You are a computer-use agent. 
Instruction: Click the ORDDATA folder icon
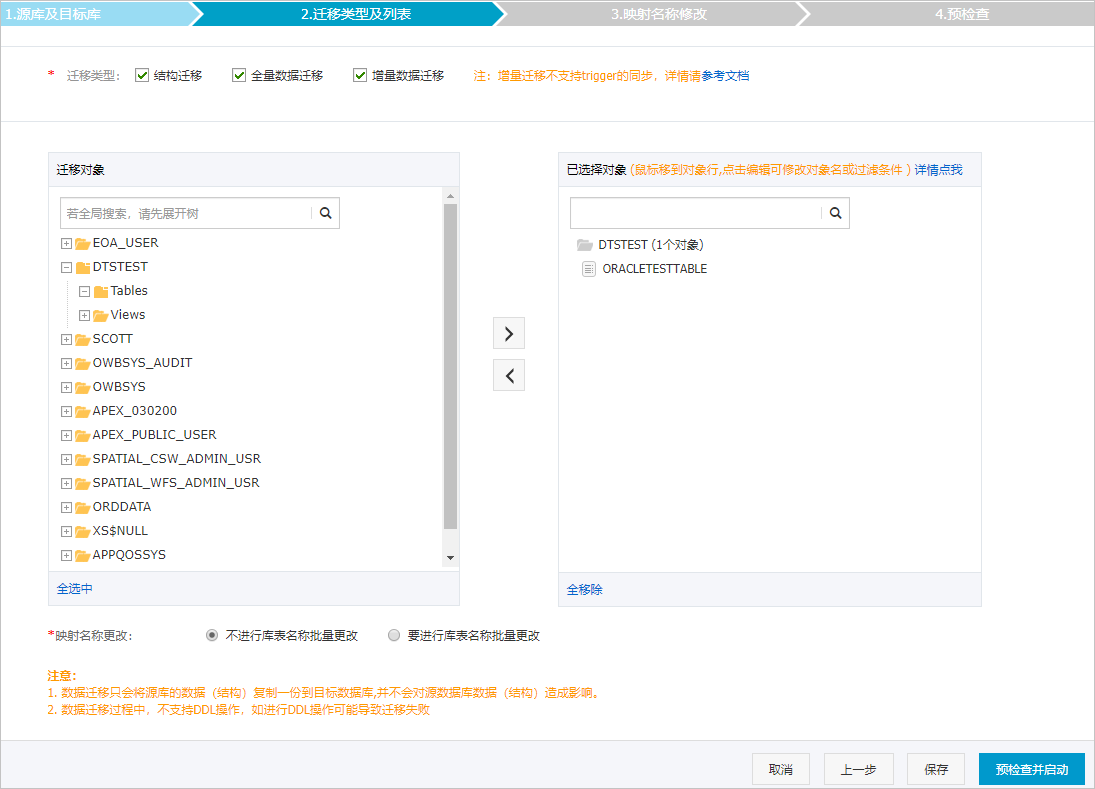coord(82,507)
